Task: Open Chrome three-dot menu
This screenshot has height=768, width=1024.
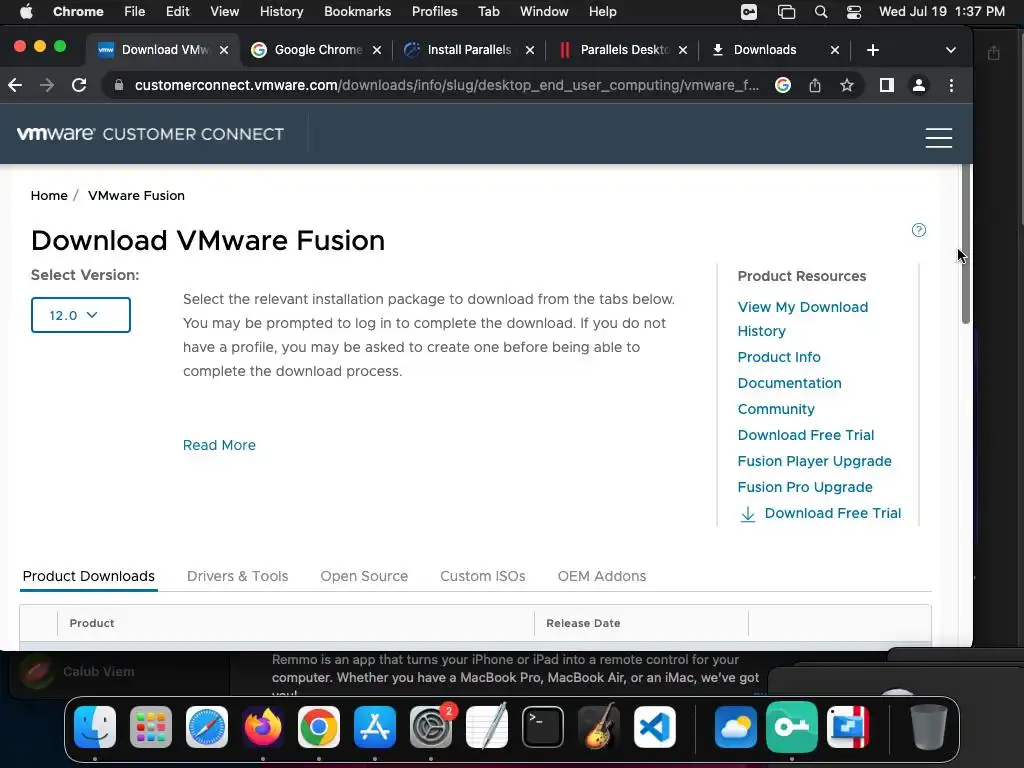Action: [x=951, y=85]
